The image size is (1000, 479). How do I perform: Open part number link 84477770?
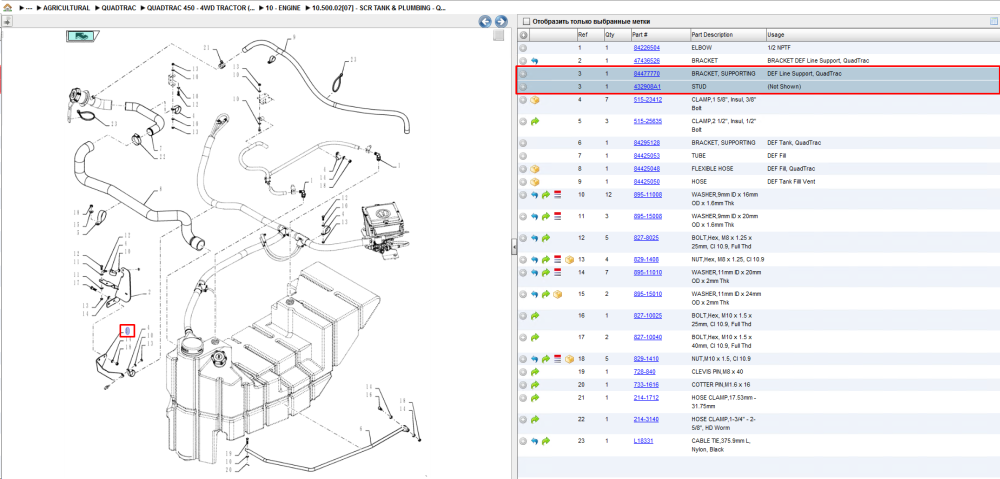click(x=646, y=74)
